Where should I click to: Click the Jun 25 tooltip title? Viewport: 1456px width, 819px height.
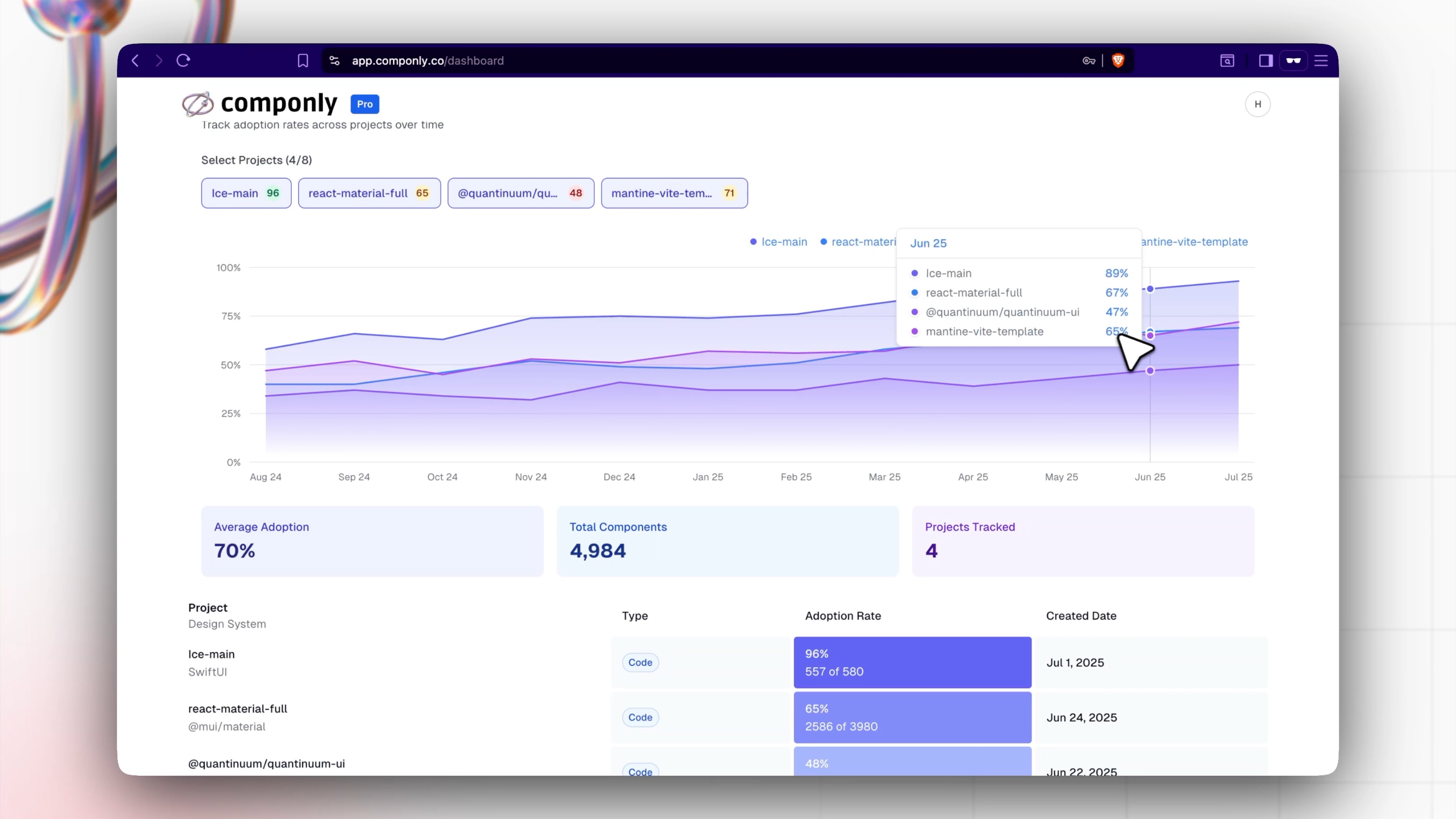click(x=929, y=243)
